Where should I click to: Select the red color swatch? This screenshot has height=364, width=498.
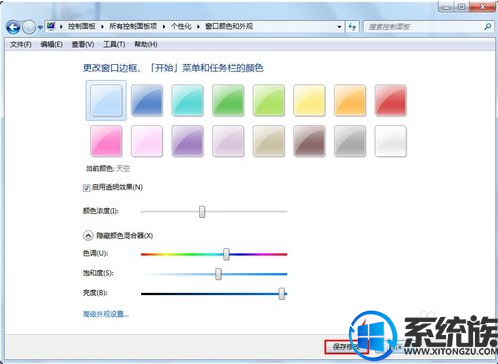click(390, 100)
